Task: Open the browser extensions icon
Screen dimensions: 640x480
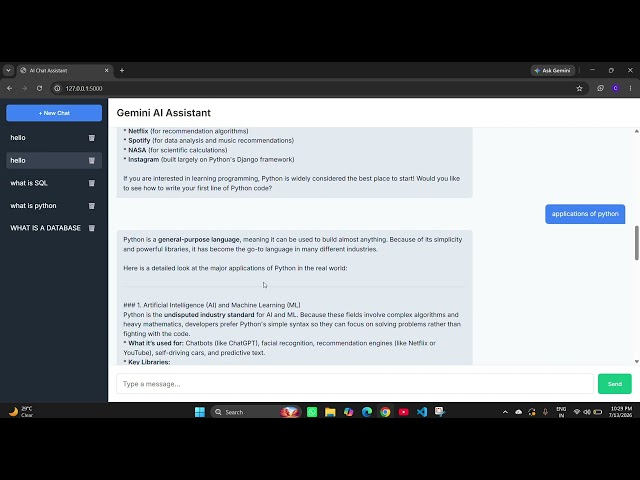Action: click(x=600, y=88)
